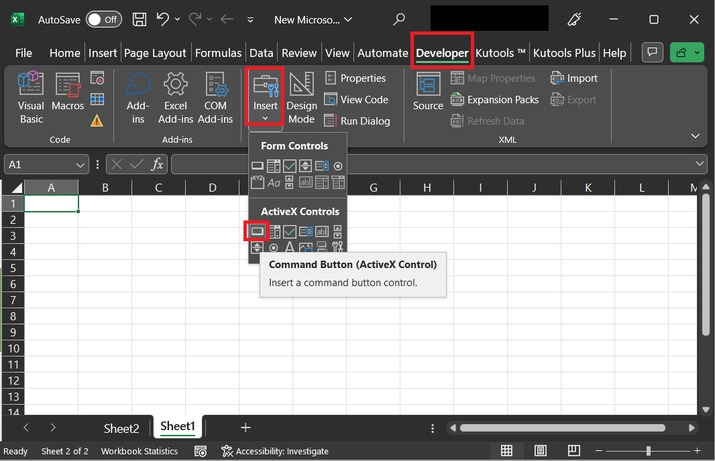This screenshot has width=715, height=461.
Task: Click Record Macro icon in Code group
Action: tap(97, 78)
